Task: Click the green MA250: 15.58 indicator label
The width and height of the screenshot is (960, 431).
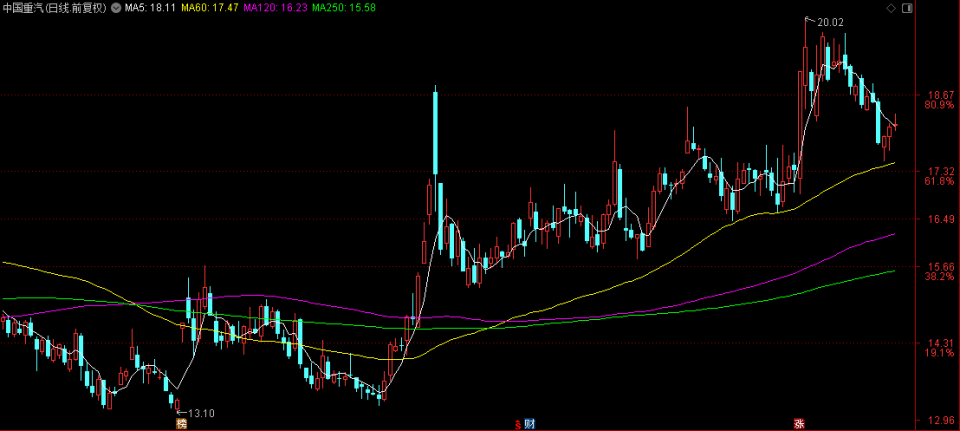Action: click(x=343, y=9)
